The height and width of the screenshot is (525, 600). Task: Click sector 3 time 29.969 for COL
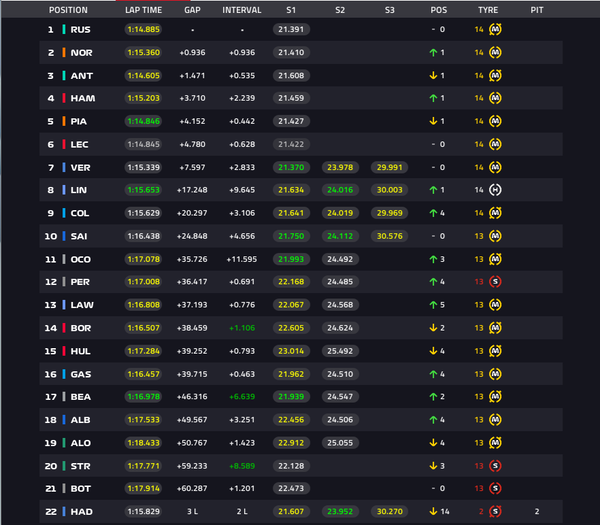pyautogui.click(x=390, y=213)
